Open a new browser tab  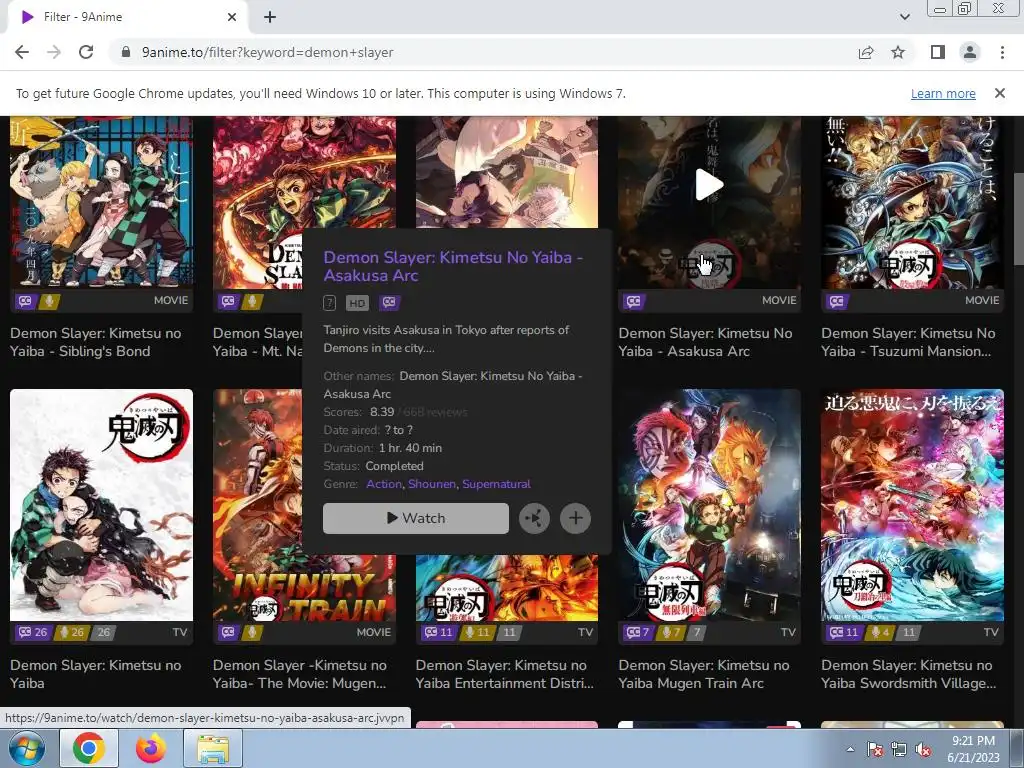point(270,17)
